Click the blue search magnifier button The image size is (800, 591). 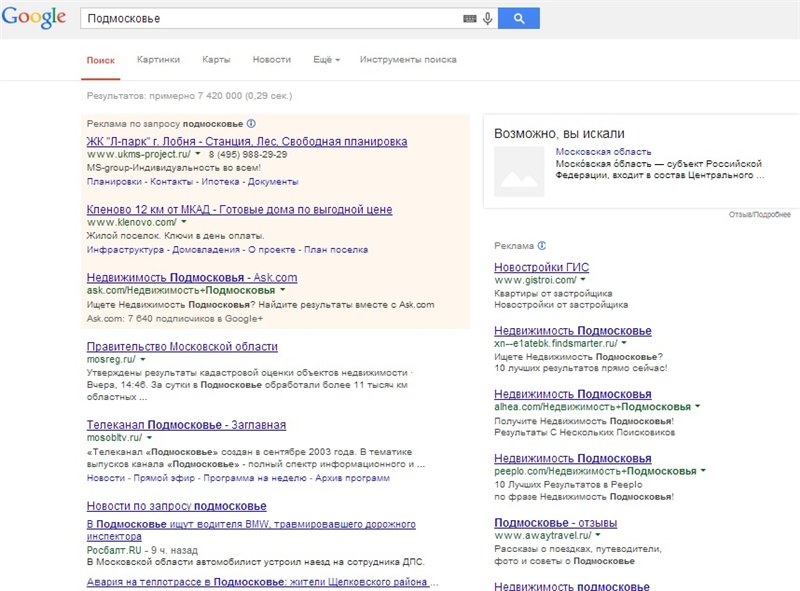pyautogui.click(x=519, y=18)
